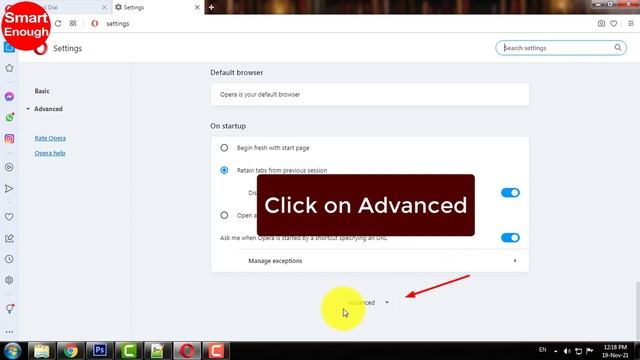
Task: Open Instagram in the sidebar
Action: 9,139
